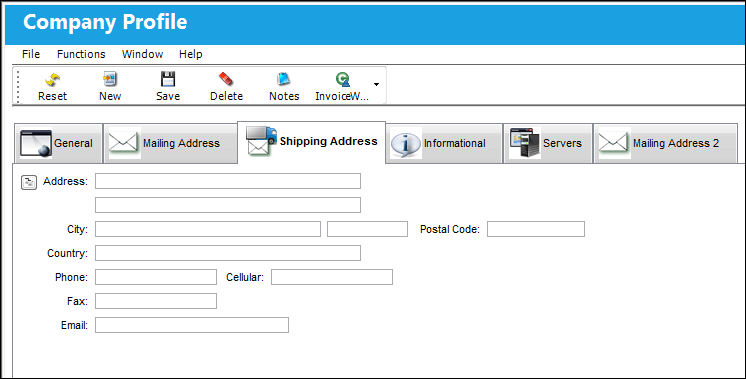Click into the City field
The width and height of the screenshot is (746, 379).
208,229
